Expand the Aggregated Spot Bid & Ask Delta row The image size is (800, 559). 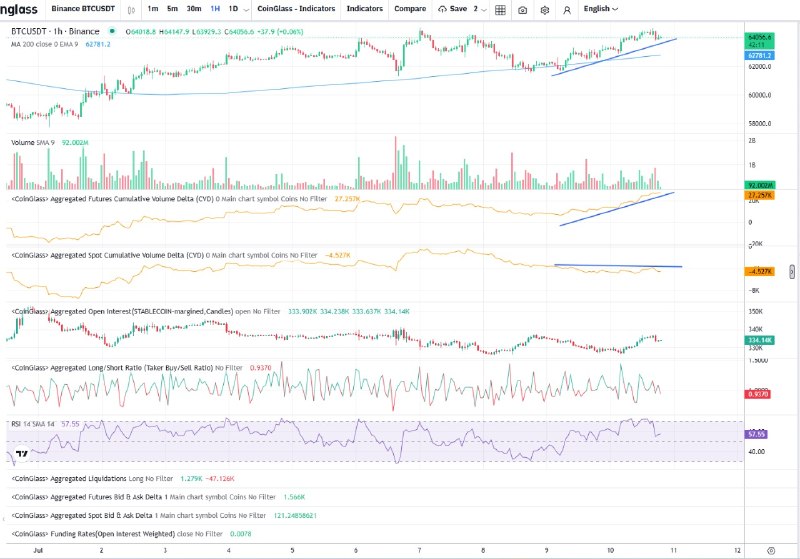139,516
